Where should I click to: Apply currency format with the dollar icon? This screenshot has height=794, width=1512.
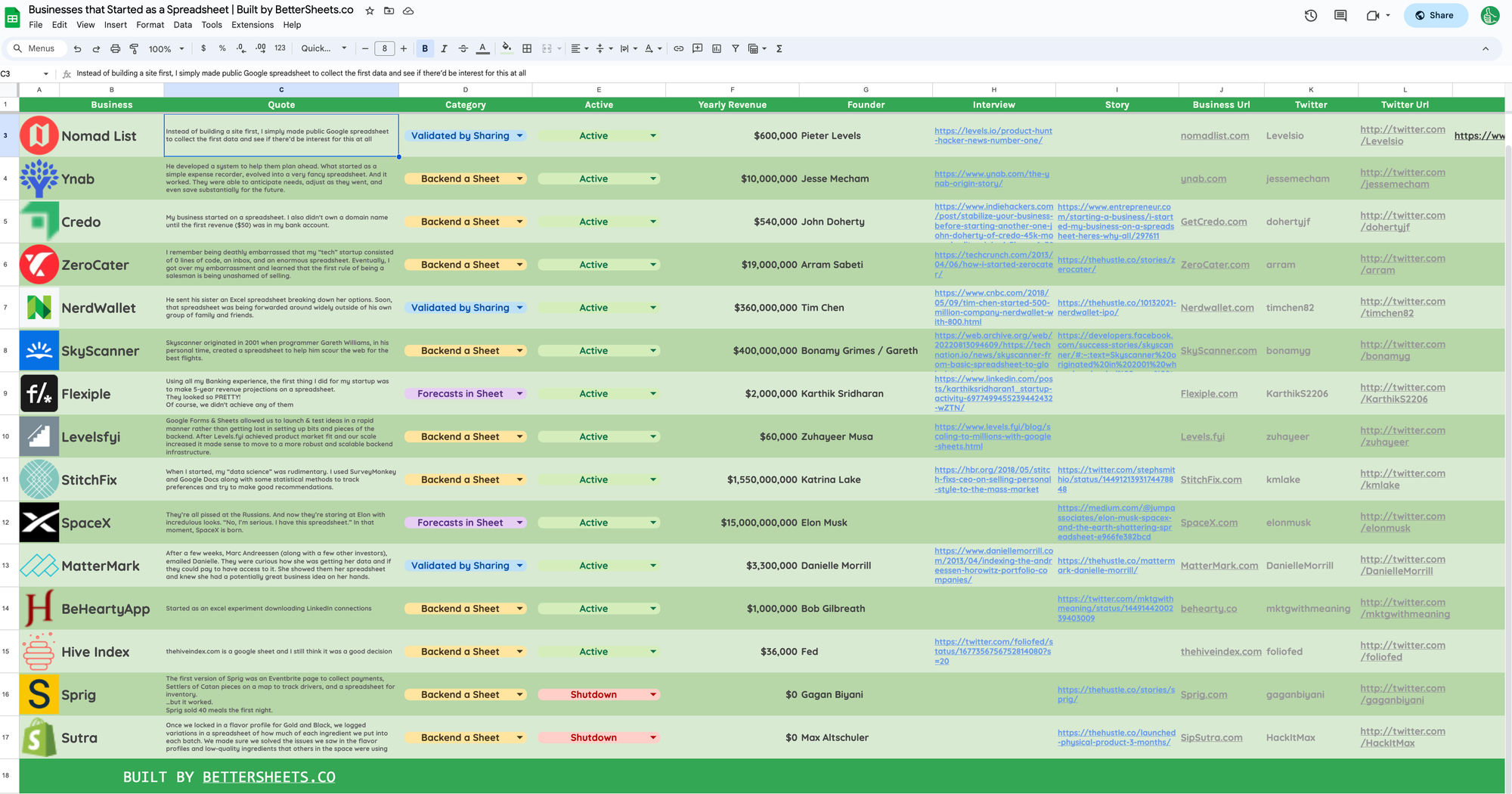point(203,48)
